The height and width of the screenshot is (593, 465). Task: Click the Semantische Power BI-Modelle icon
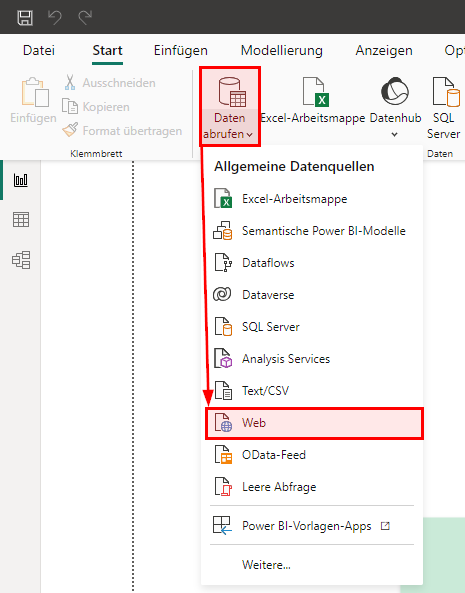(223, 231)
